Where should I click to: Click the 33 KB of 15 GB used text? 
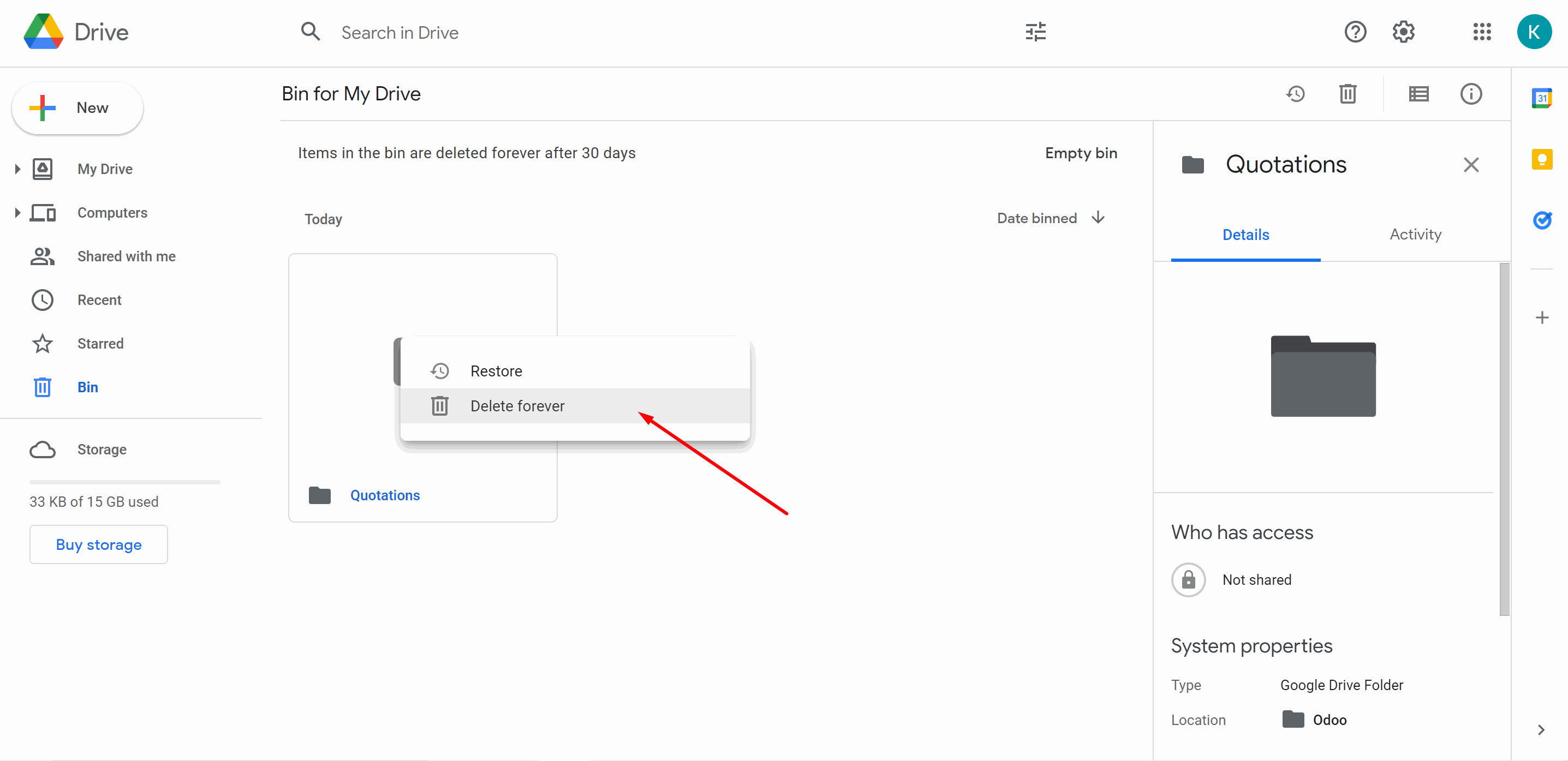[x=94, y=502]
